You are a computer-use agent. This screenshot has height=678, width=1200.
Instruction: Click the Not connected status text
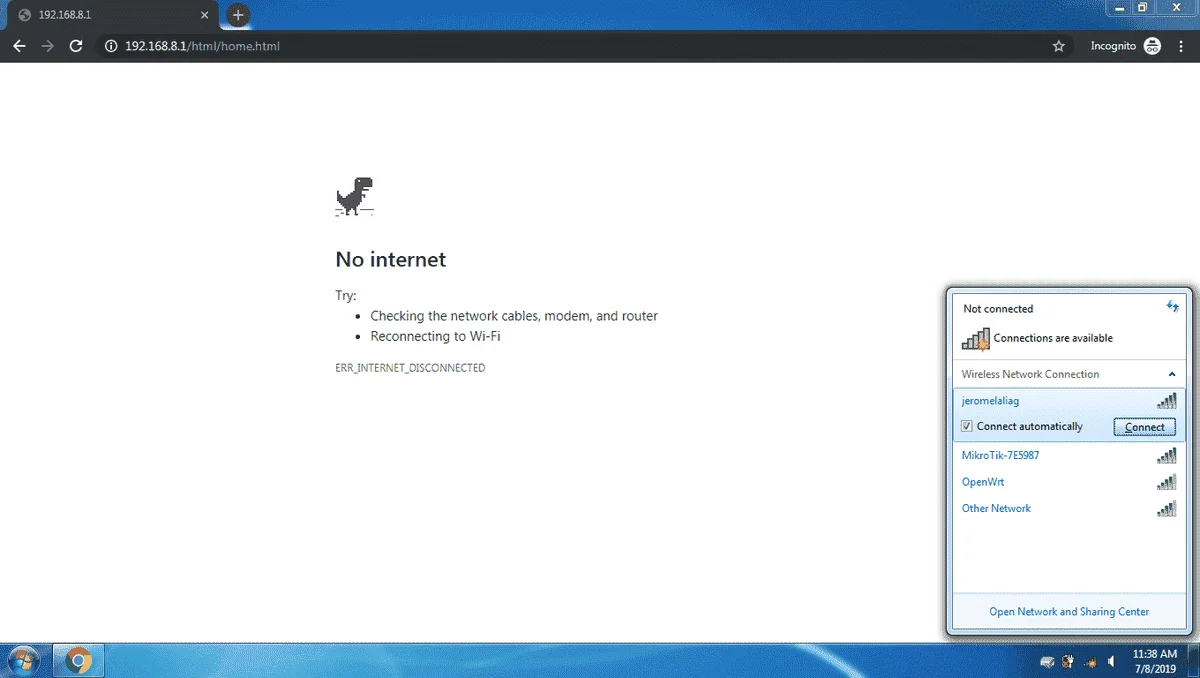[998, 309]
